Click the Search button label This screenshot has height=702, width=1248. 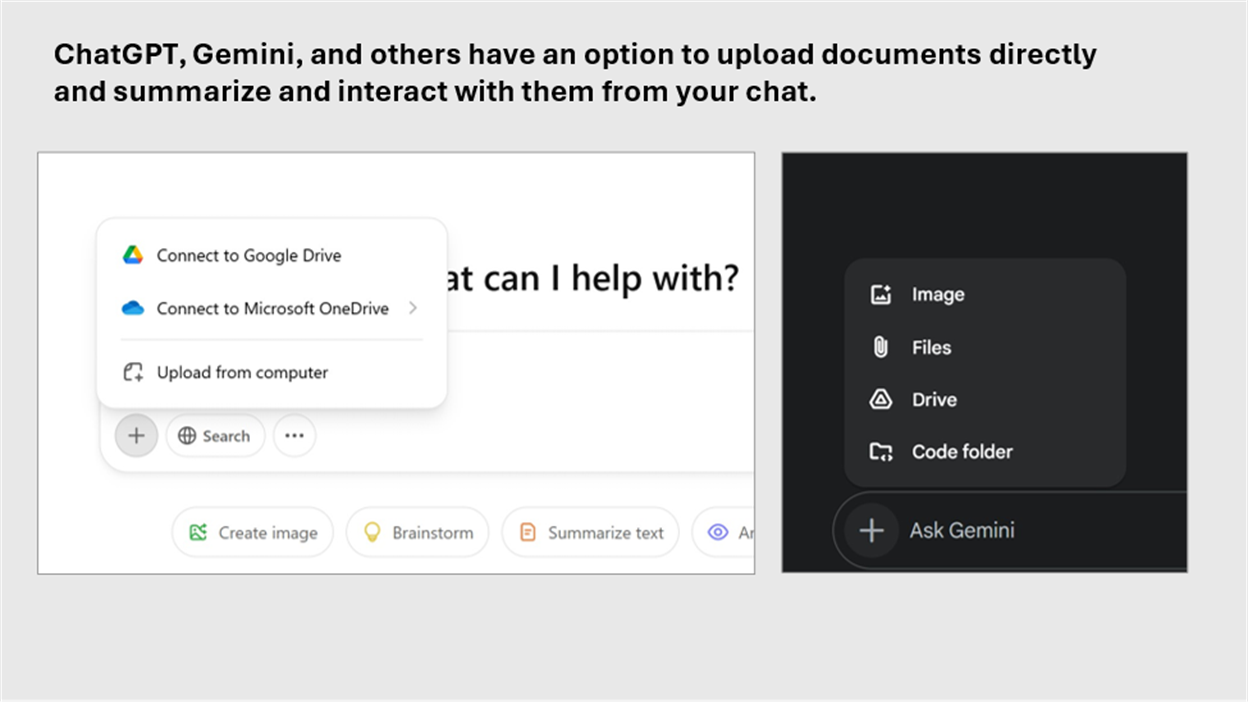(x=226, y=436)
